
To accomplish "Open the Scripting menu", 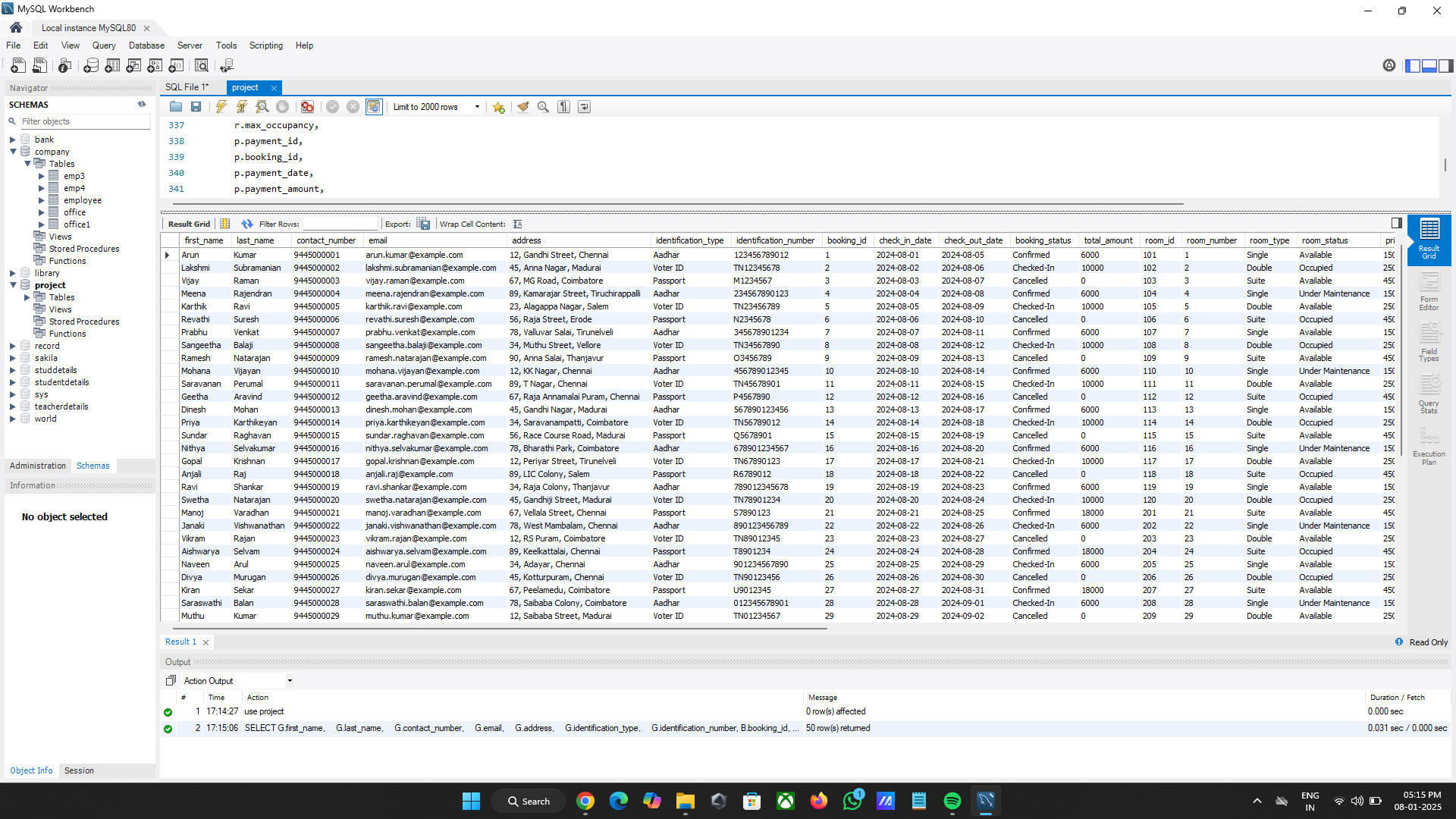I will click(265, 45).
